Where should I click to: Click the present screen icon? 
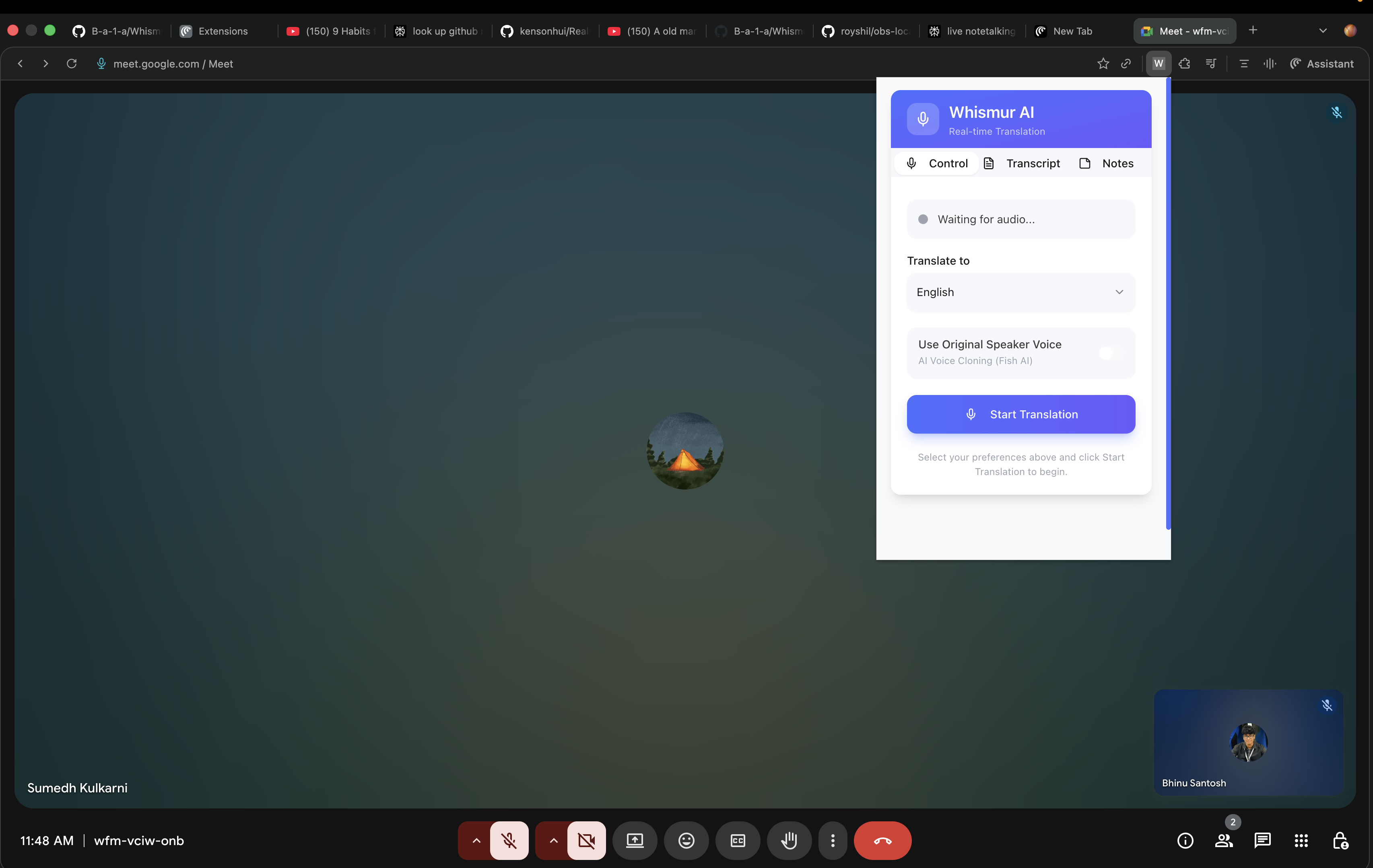634,840
